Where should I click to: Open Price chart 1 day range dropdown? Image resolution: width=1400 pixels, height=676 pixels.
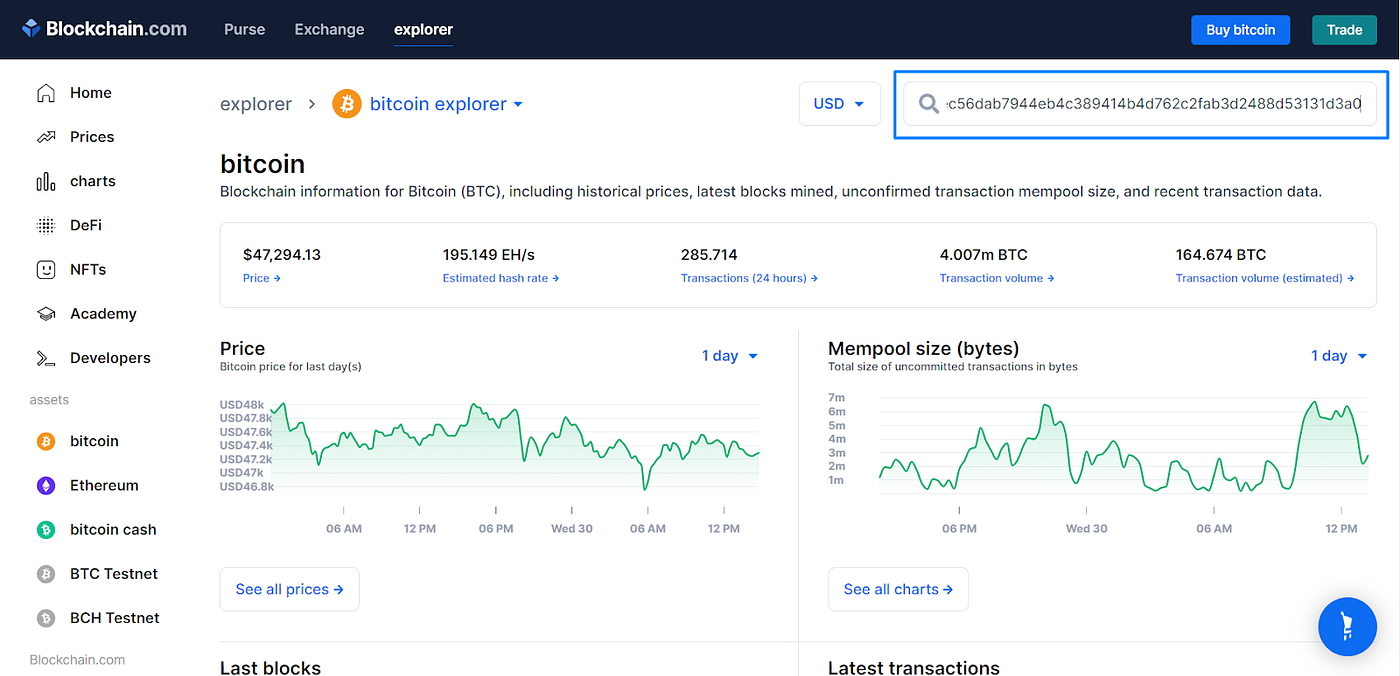click(730, 356)
